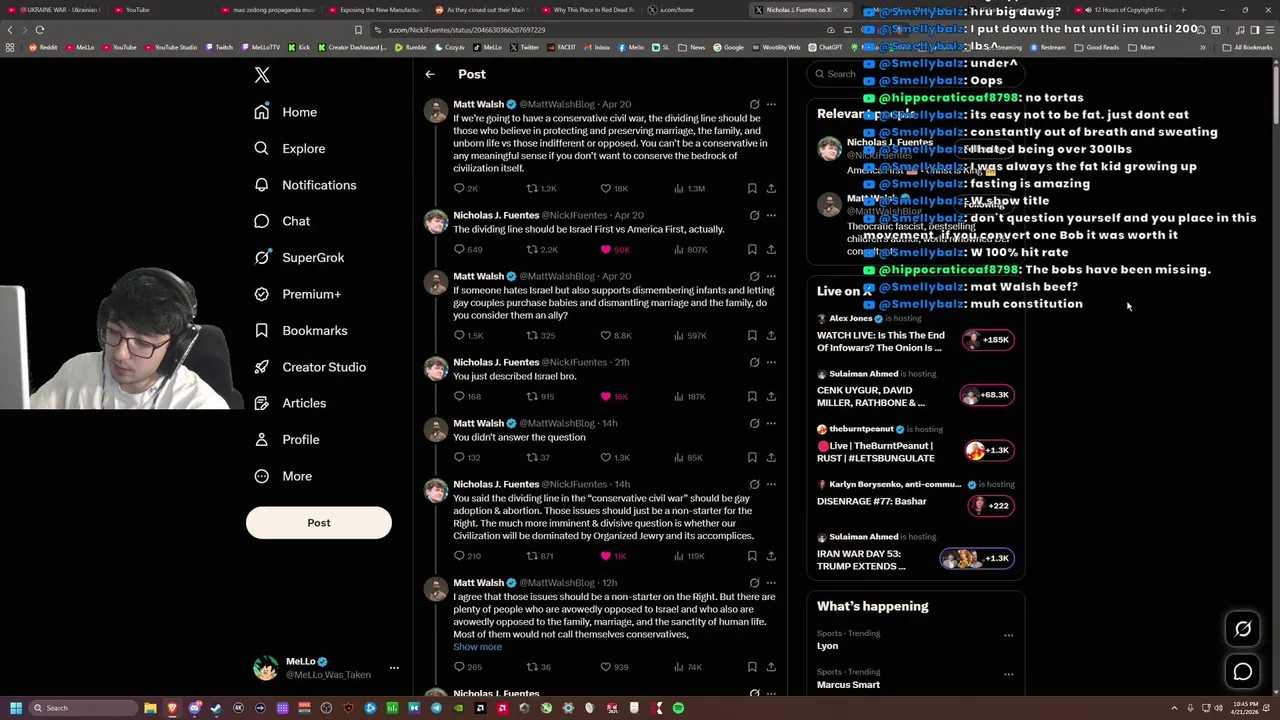Reply to the post with 210 replies
Image resolution: width=1280 pixels, height=720 pixels.
[x=467, y=555]
